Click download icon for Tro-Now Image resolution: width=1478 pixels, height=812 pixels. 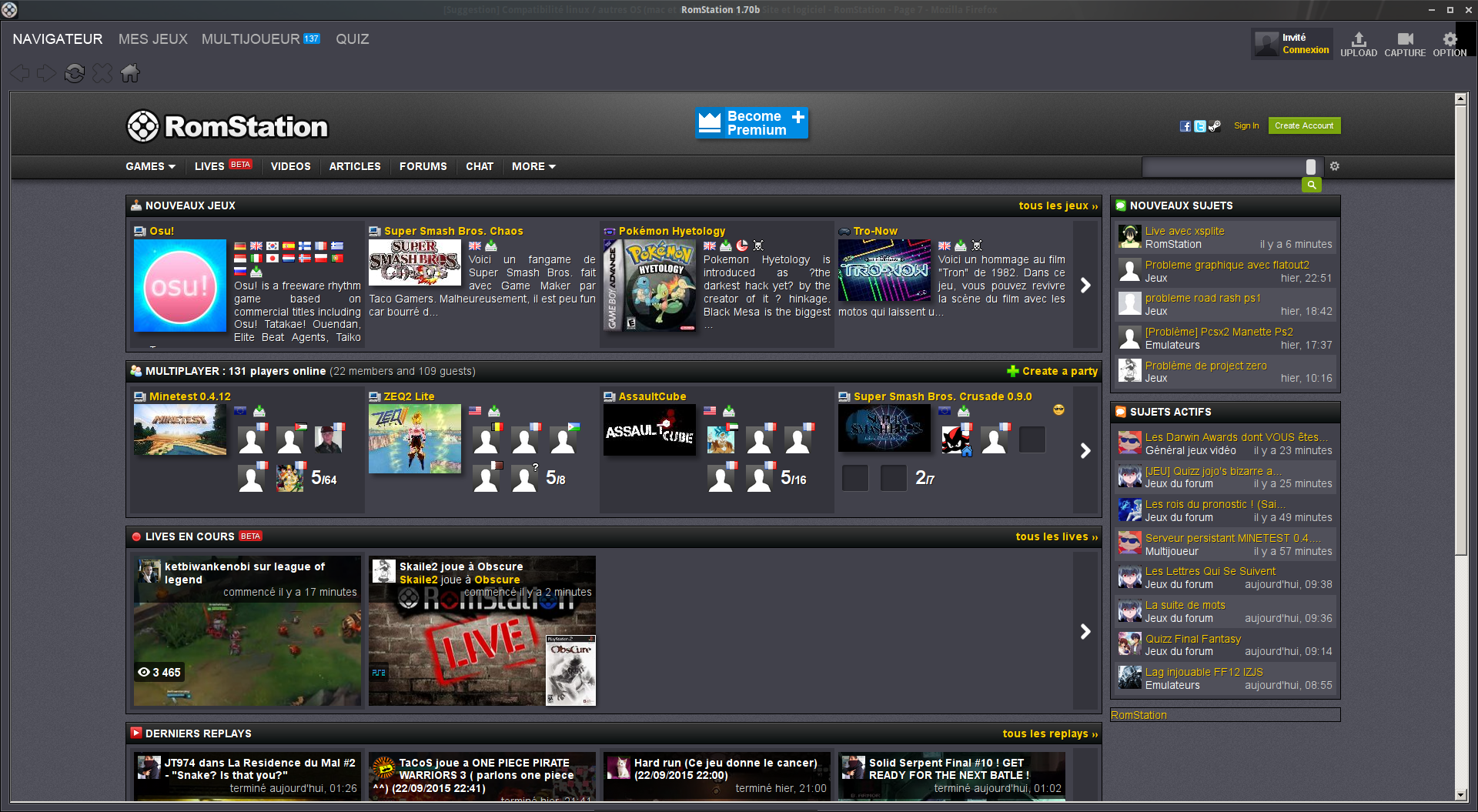(961, 246)
